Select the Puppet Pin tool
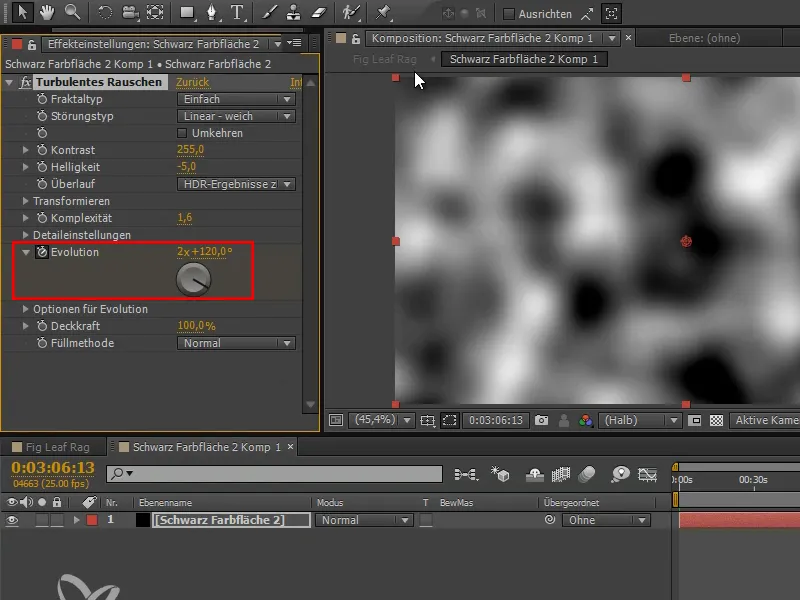800x600 pixels. (383, 12)
